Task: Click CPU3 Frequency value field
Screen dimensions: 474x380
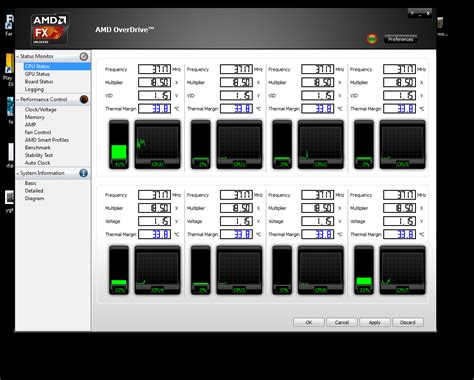Action: pos(399,69)
